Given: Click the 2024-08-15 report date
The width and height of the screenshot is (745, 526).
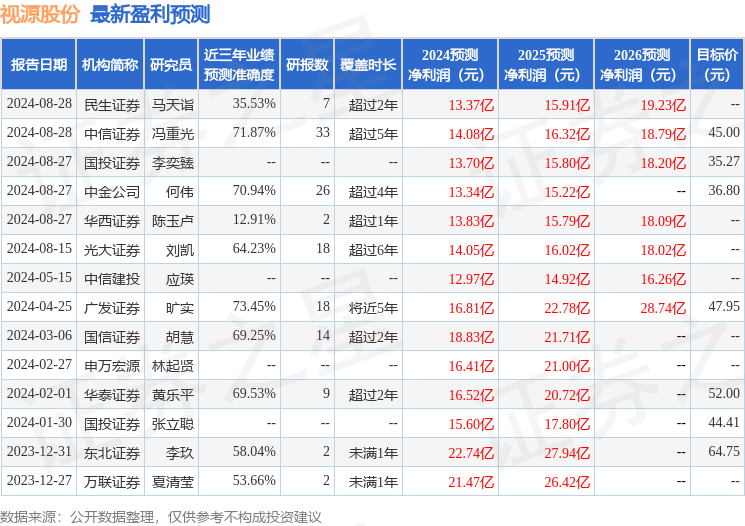Looking at the screenshot, I should pyautogui.click(x=39, y=248).
